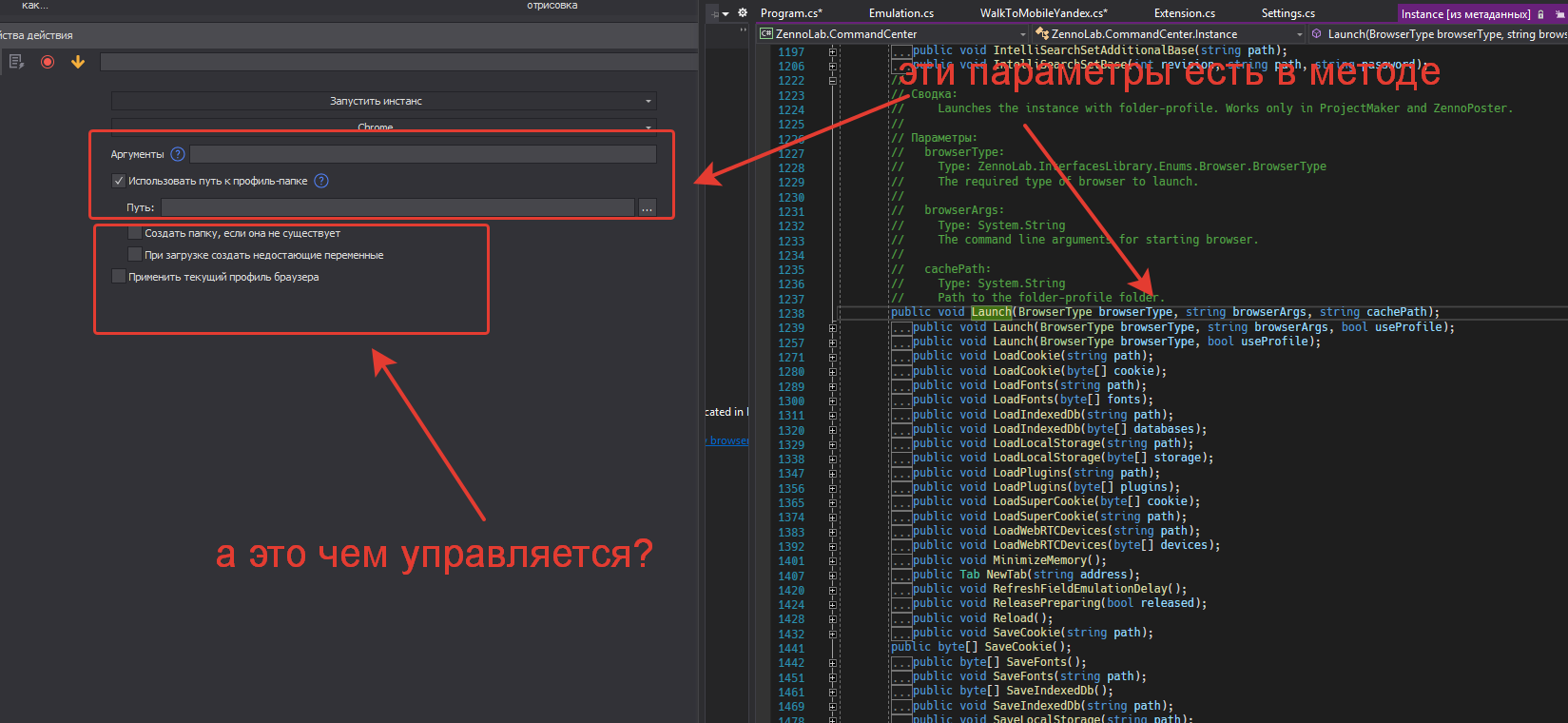Enable 'Создать папку, если она не существует'
1568x723 pixels.
click(x=135, y=233)
